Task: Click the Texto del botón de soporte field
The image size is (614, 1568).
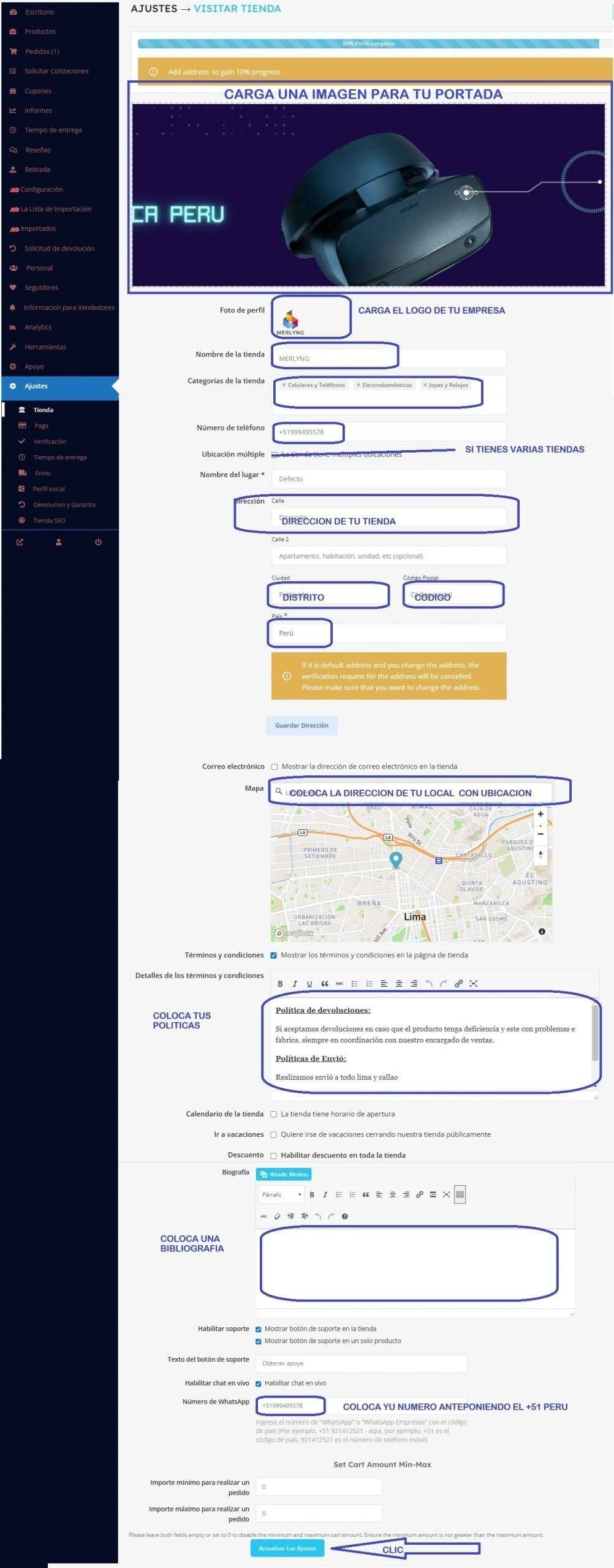Action: pyautogui.click(x=361, y=1363)
